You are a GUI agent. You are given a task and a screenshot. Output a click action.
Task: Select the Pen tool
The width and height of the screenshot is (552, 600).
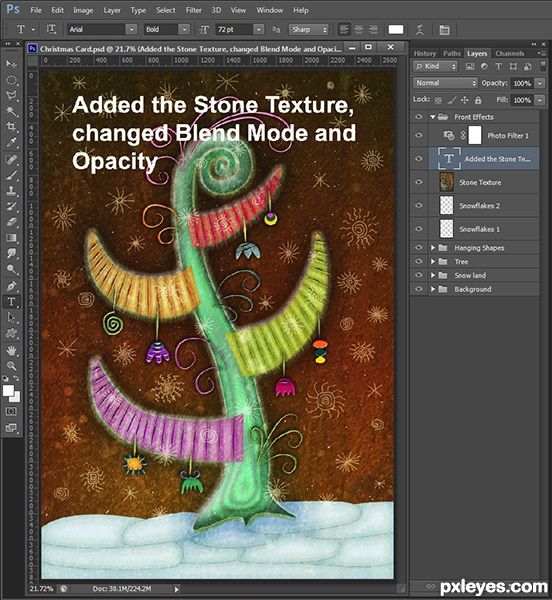(x=11, y=286)
